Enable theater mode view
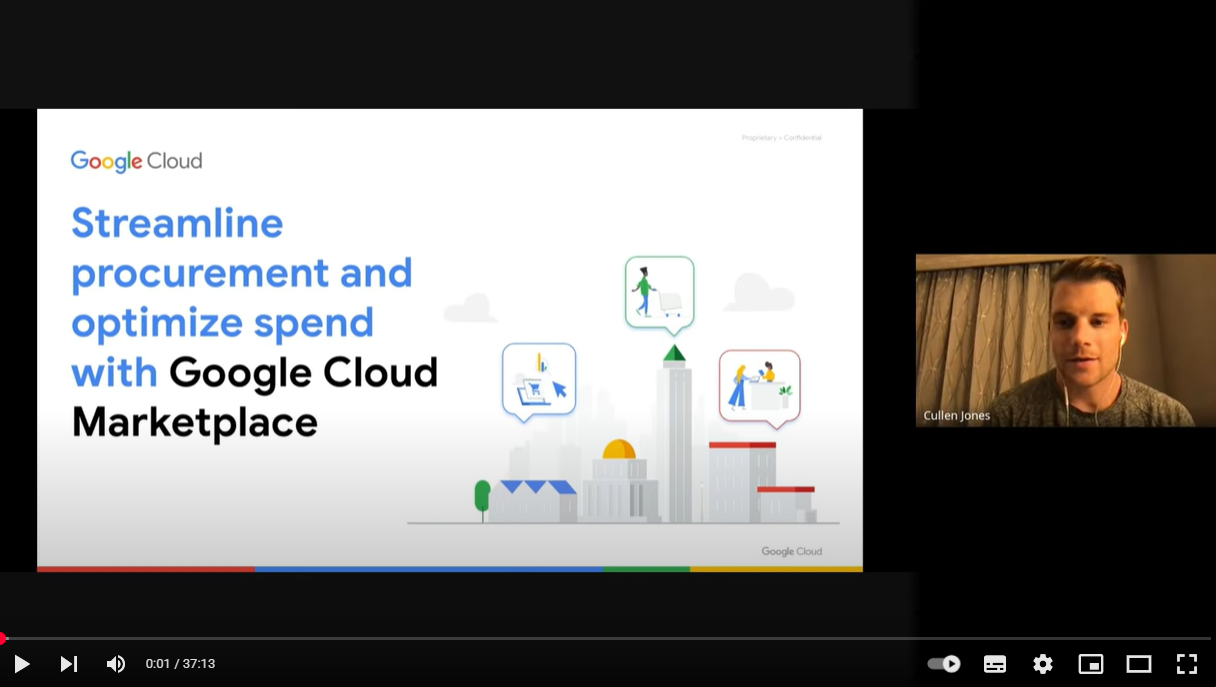 1139,664
